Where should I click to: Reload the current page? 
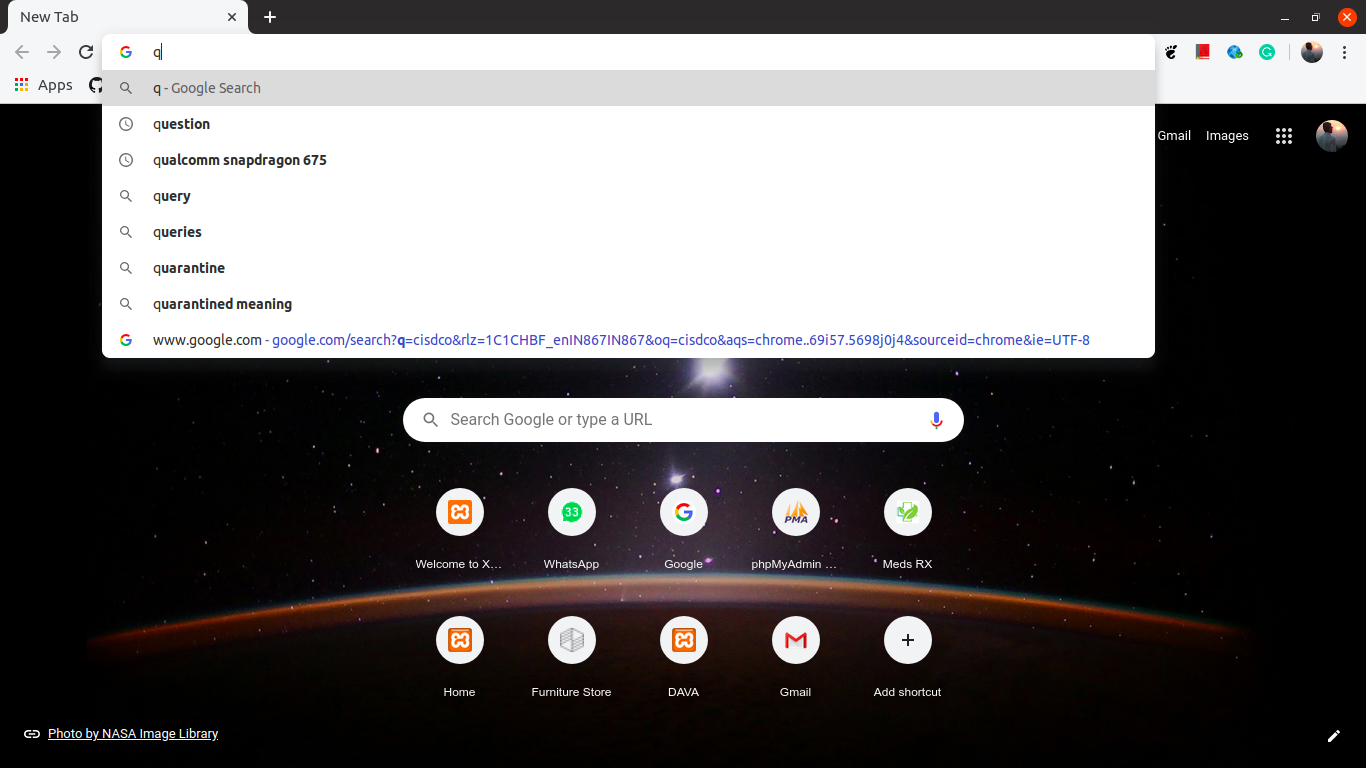(x=86, y=53)
